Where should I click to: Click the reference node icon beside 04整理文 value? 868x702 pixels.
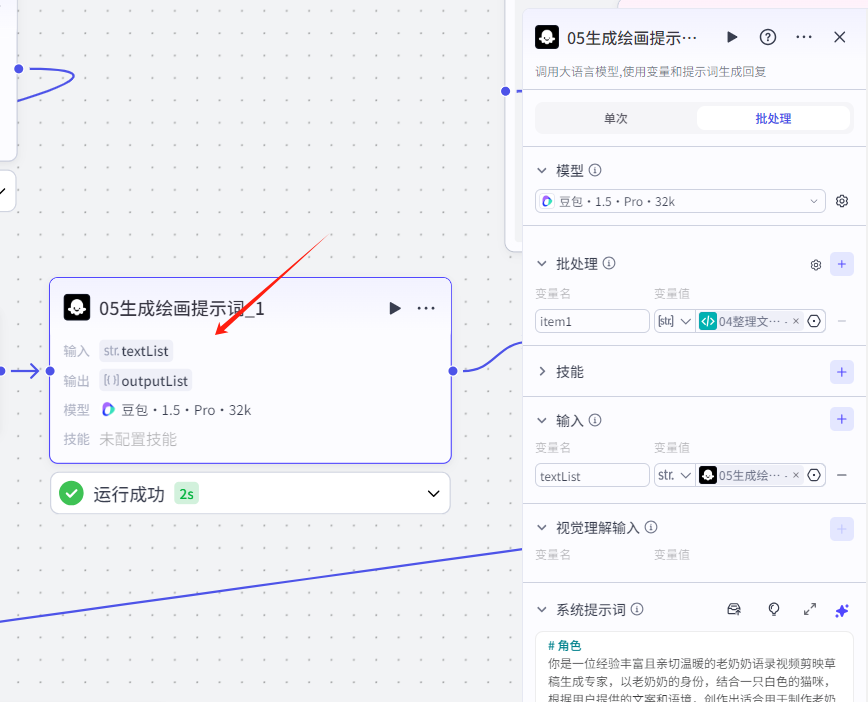click(709, 321)
